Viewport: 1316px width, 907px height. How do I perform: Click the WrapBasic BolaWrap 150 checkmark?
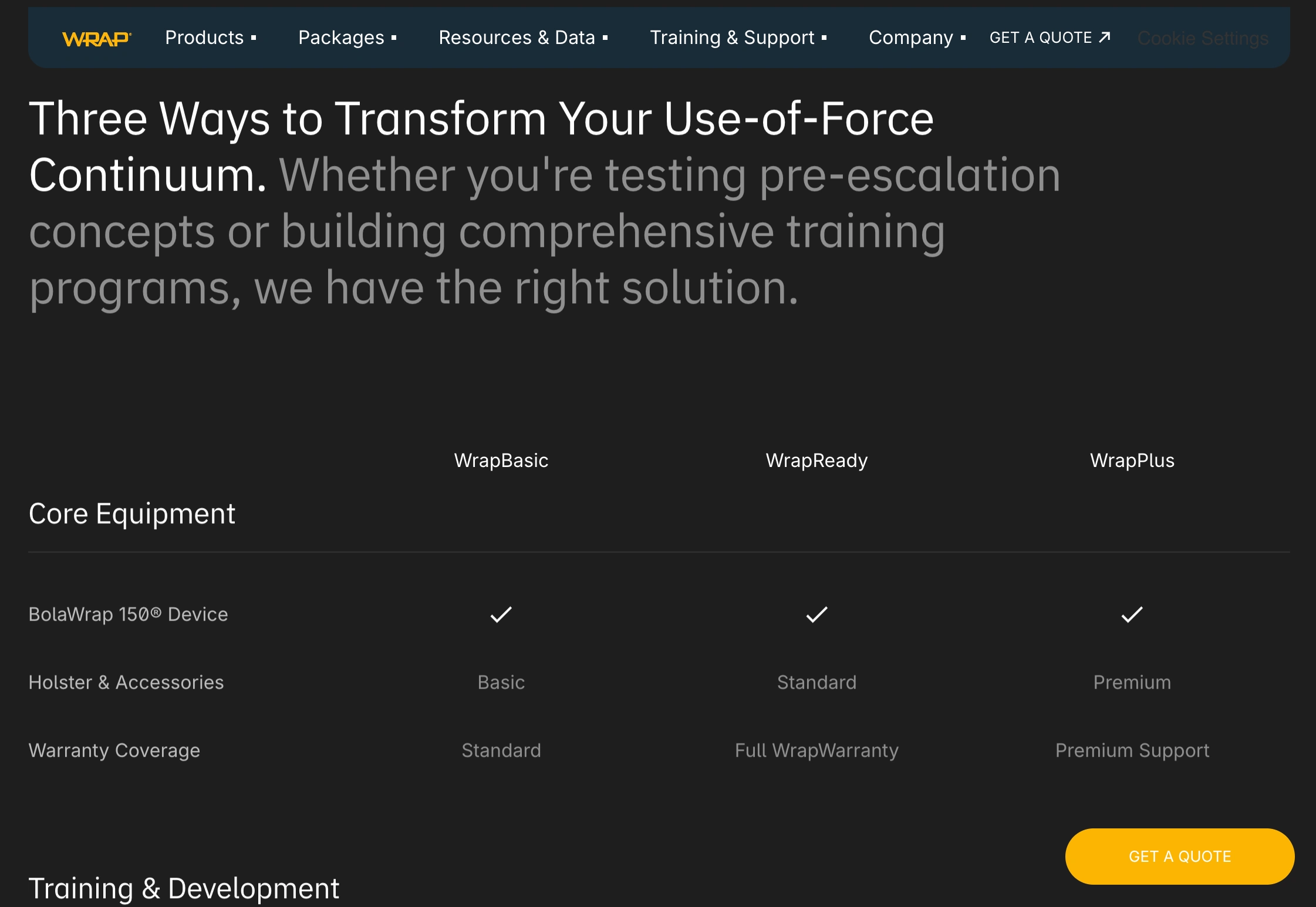coord(501,614)
